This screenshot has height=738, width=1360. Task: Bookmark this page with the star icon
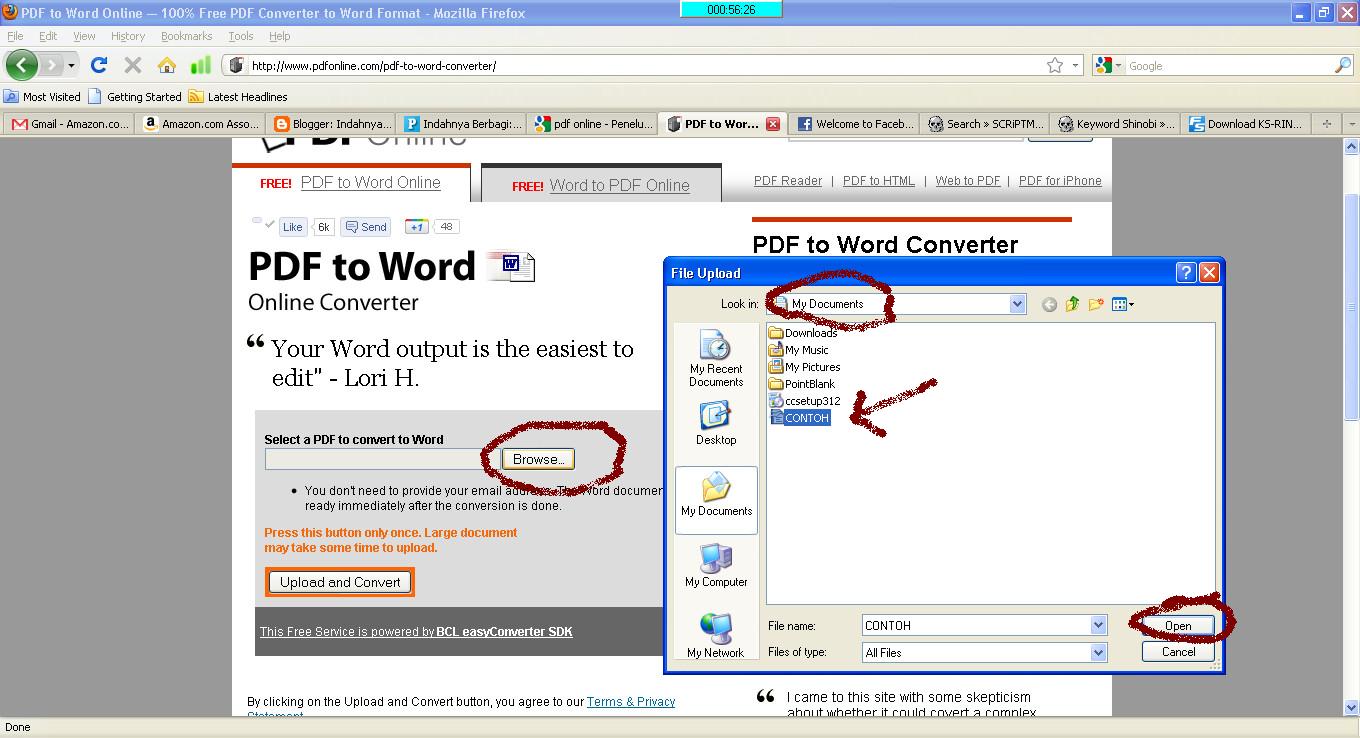(1055, 65)
